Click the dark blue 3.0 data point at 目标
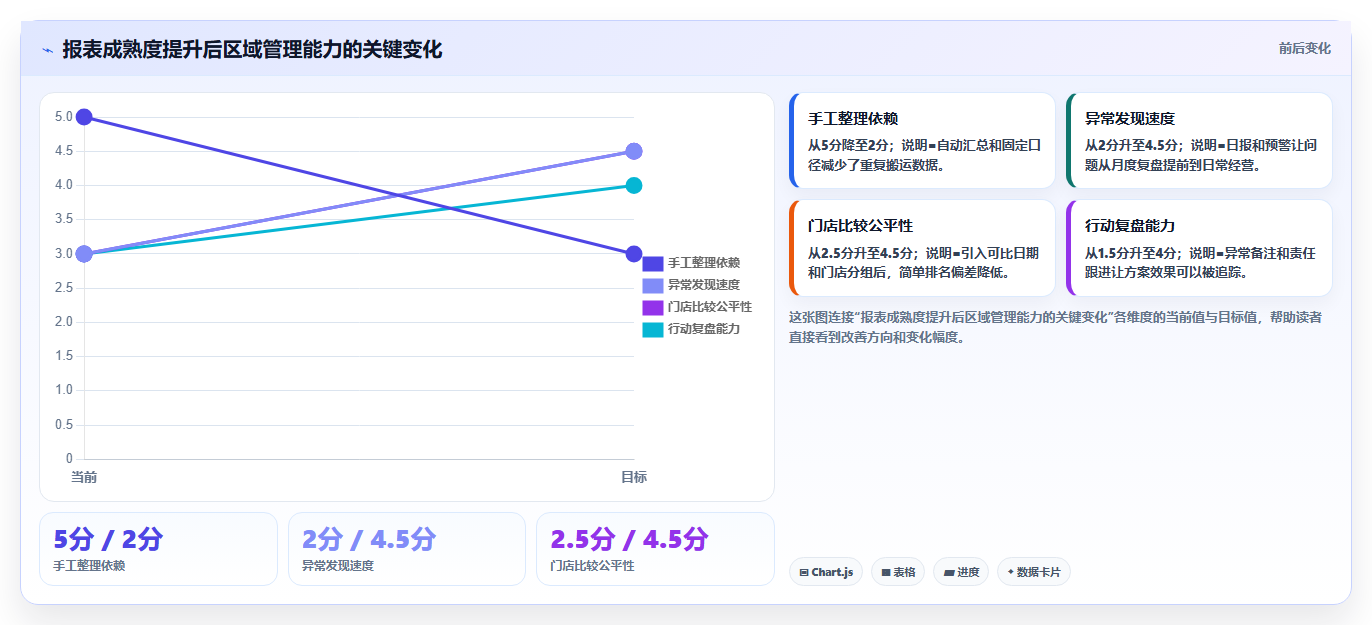The image size is (1372, 625). tap(634, 254)
